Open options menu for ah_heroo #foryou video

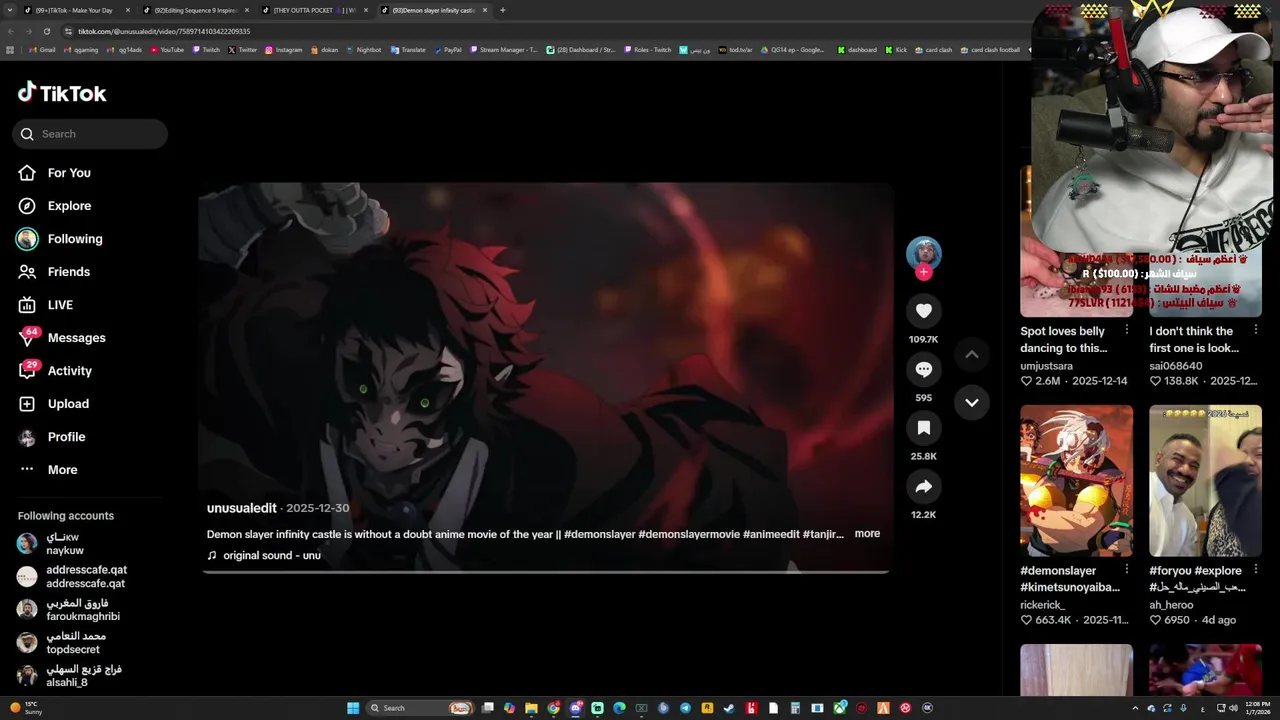[1256, 569]
